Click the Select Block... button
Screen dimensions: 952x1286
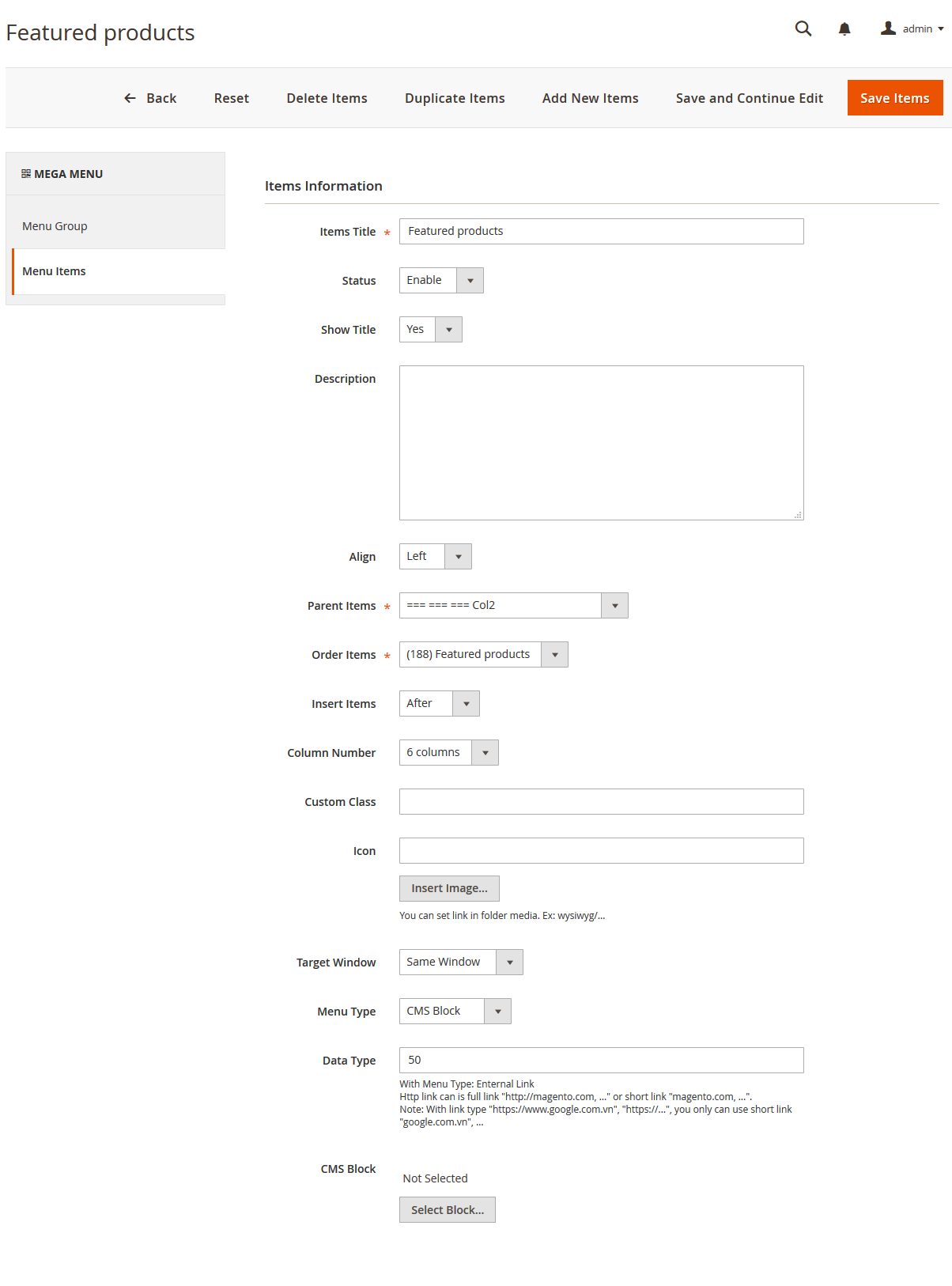448,1210
